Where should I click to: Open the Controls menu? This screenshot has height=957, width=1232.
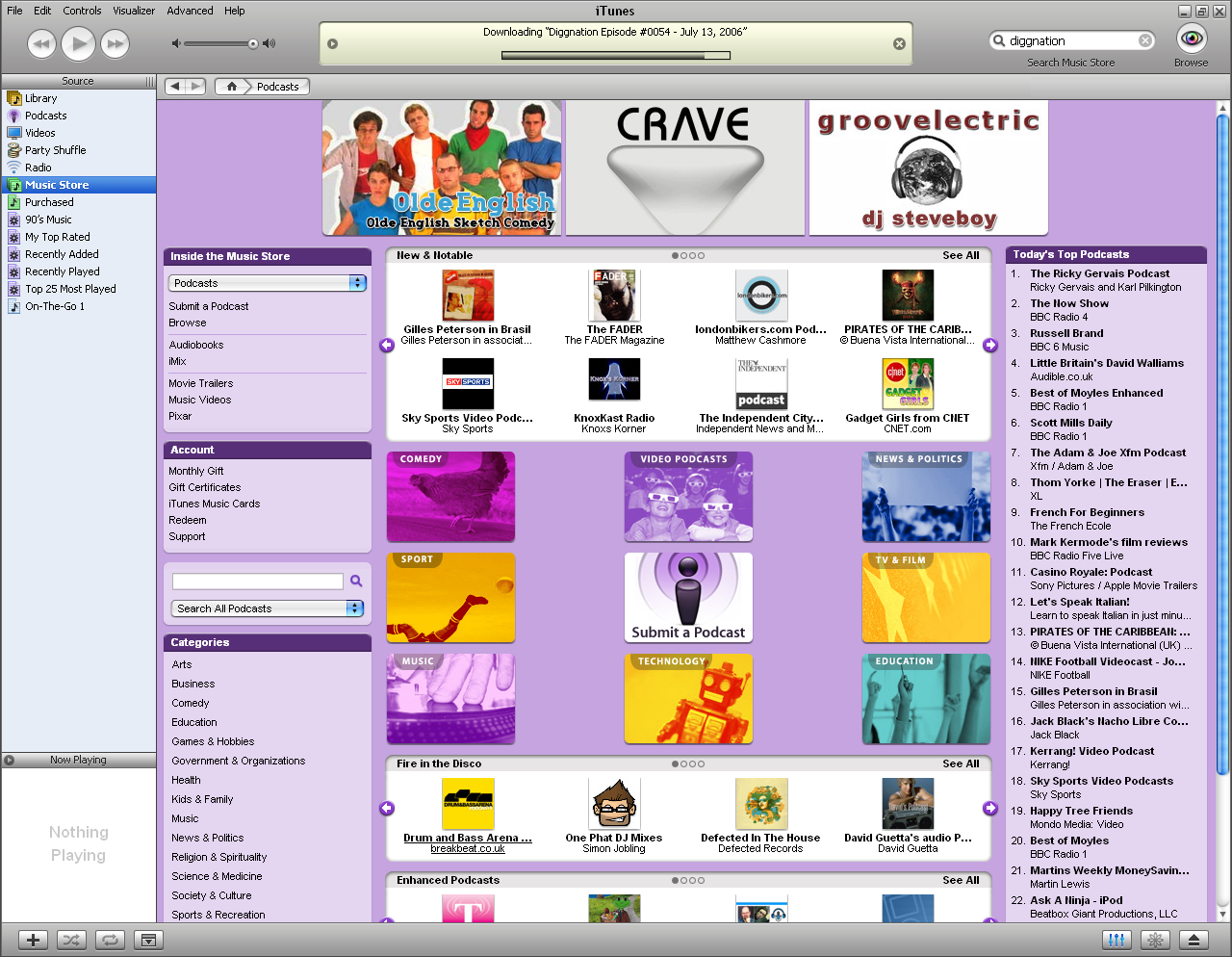(x=82, y=11)
